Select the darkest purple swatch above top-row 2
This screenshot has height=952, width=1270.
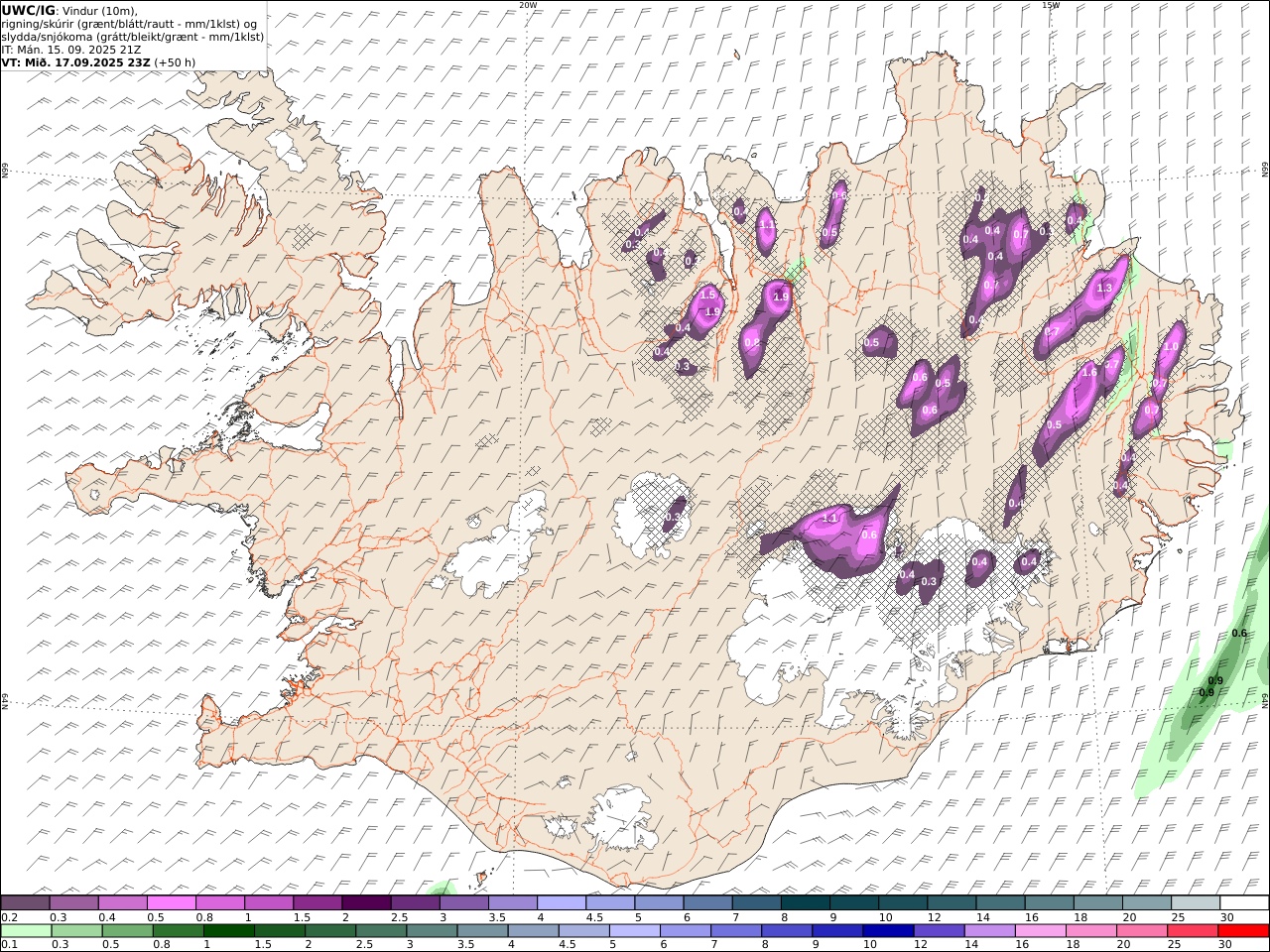click(x=366, y=903)
